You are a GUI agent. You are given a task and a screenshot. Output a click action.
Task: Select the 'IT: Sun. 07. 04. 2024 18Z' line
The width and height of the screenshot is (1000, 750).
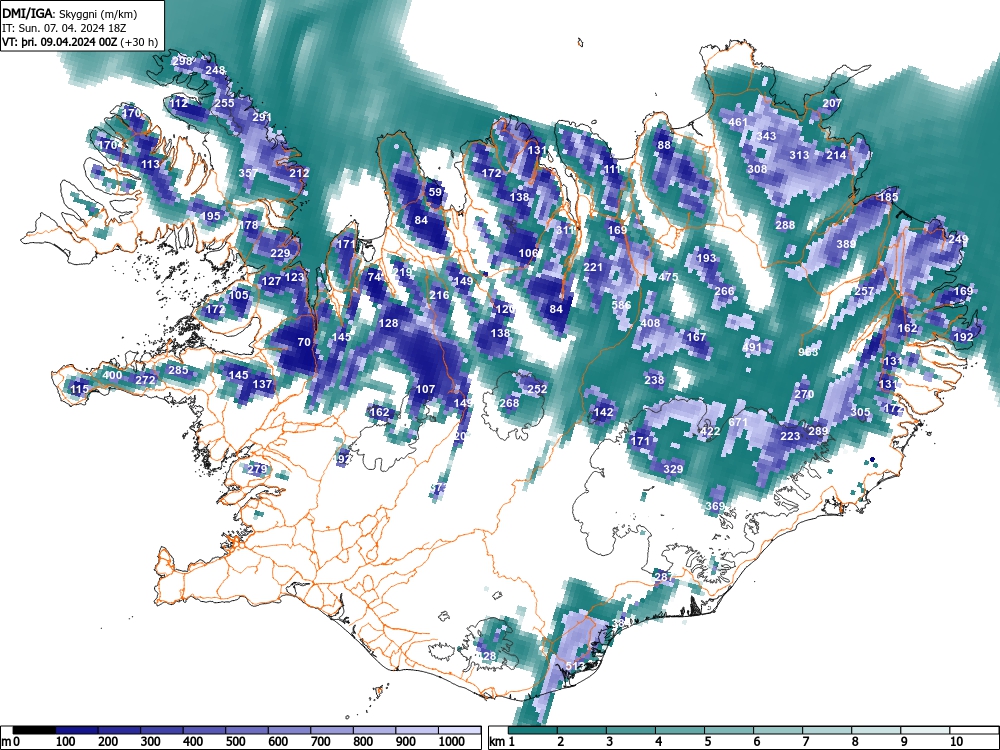[64, 28]
